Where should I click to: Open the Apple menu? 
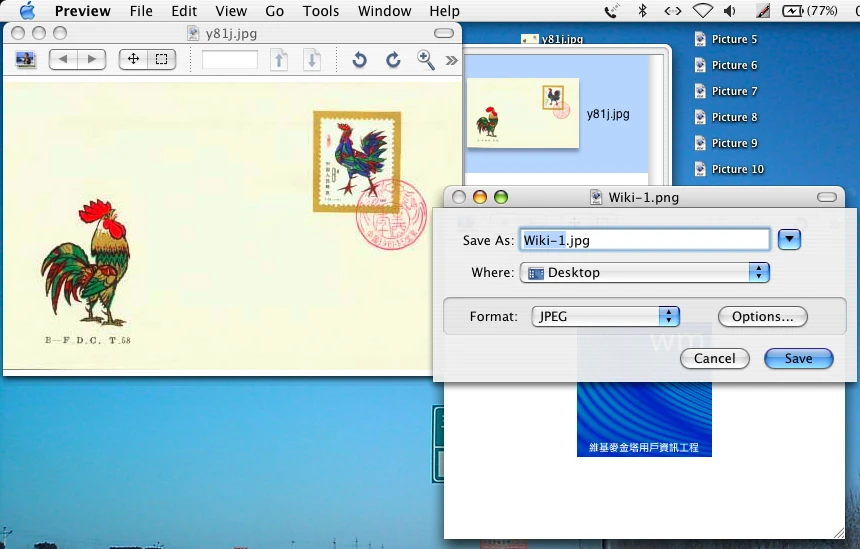pyautogui.click(x=27, y=10)
